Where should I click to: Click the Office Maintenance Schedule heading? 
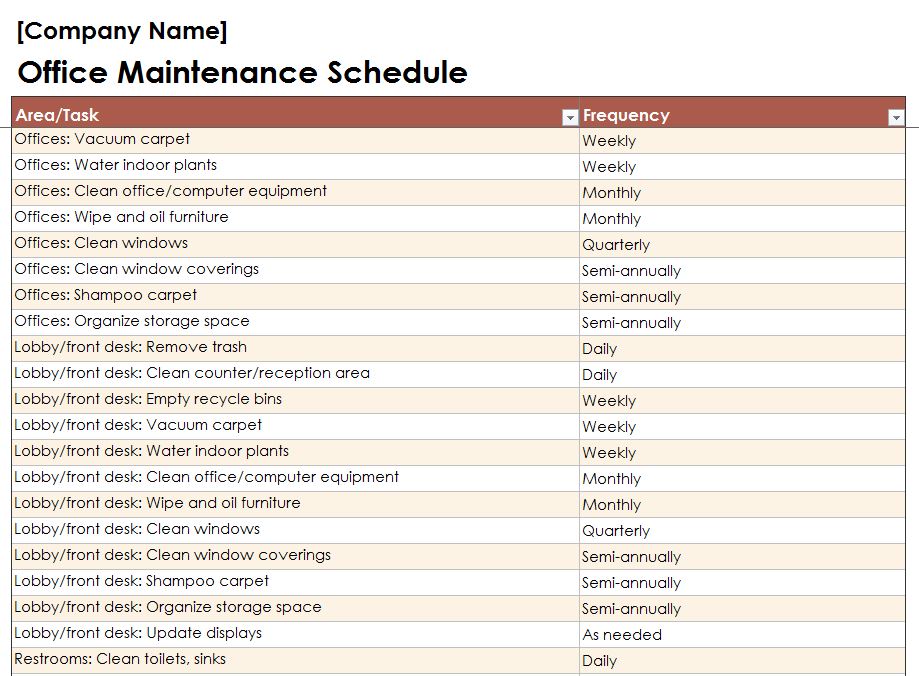click(243, 73)
